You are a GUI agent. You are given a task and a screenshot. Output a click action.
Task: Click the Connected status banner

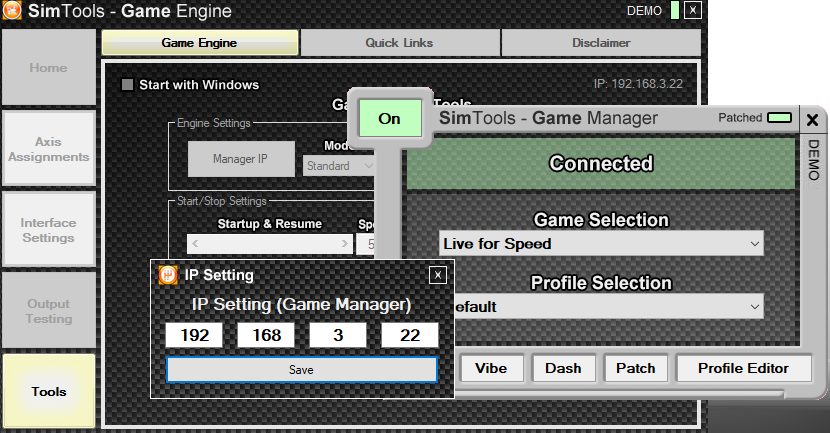click(601, 163)
